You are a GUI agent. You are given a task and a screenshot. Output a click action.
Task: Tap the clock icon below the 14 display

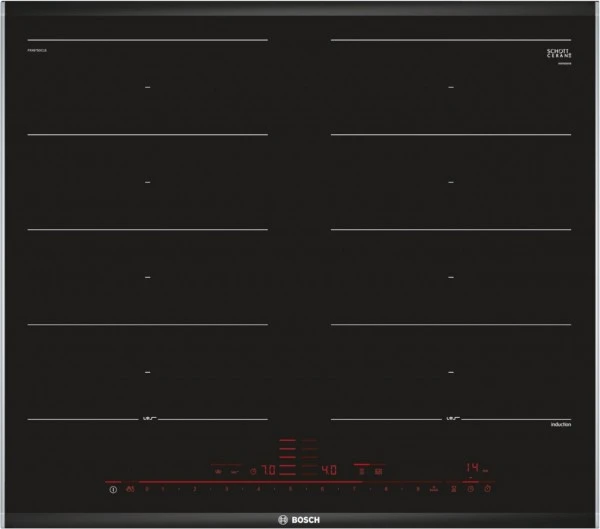(x=469, y=489)
